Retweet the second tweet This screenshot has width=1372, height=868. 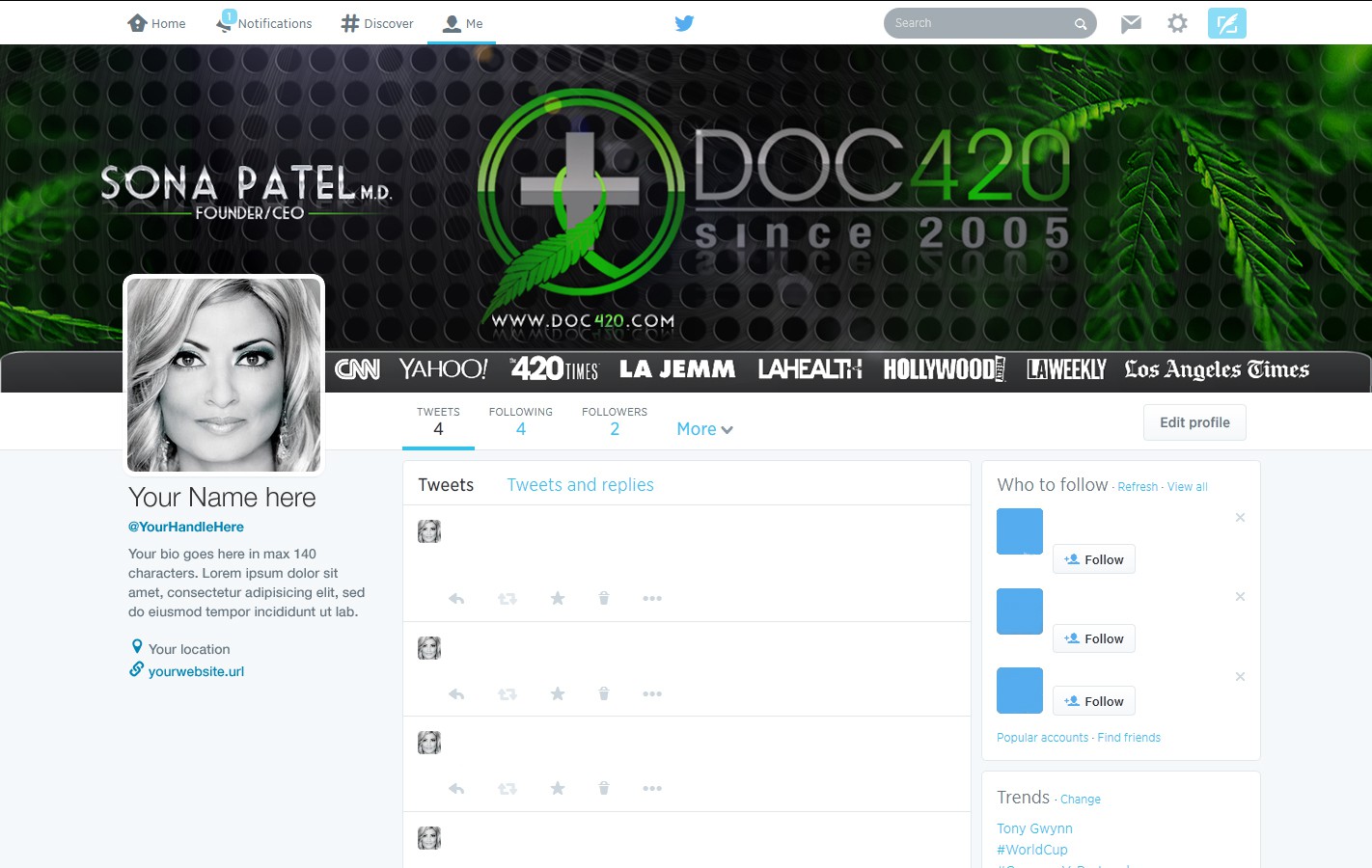coord(508,694)
